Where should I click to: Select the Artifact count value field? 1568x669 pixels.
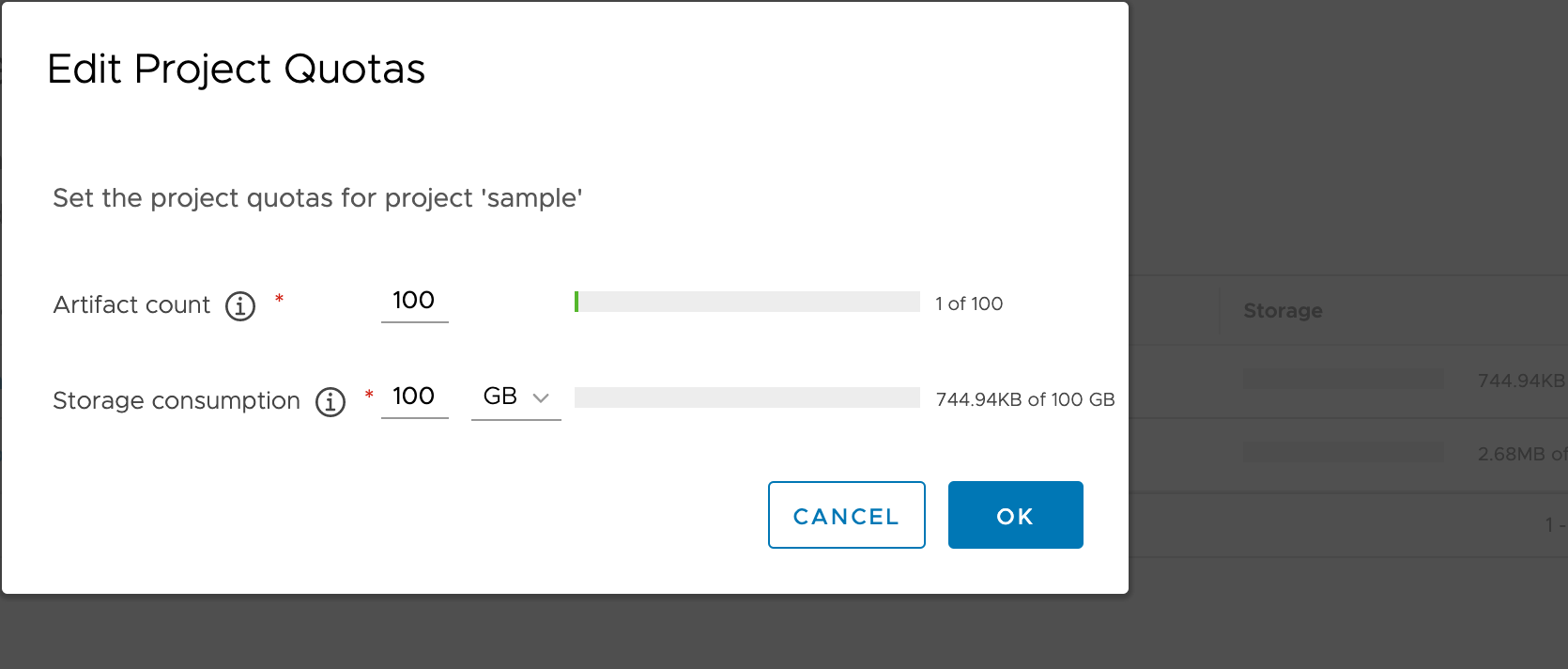click(x=414, y=301)
